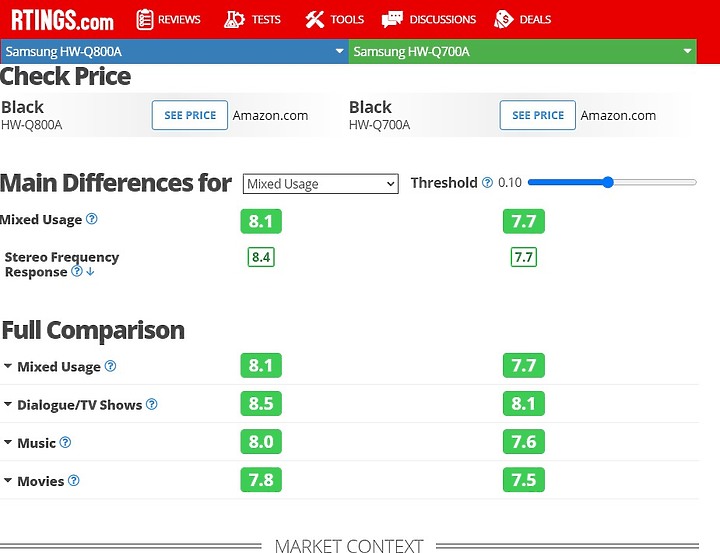
Task: Open the TOOLS menu
Action: click(x=347, y=20)
